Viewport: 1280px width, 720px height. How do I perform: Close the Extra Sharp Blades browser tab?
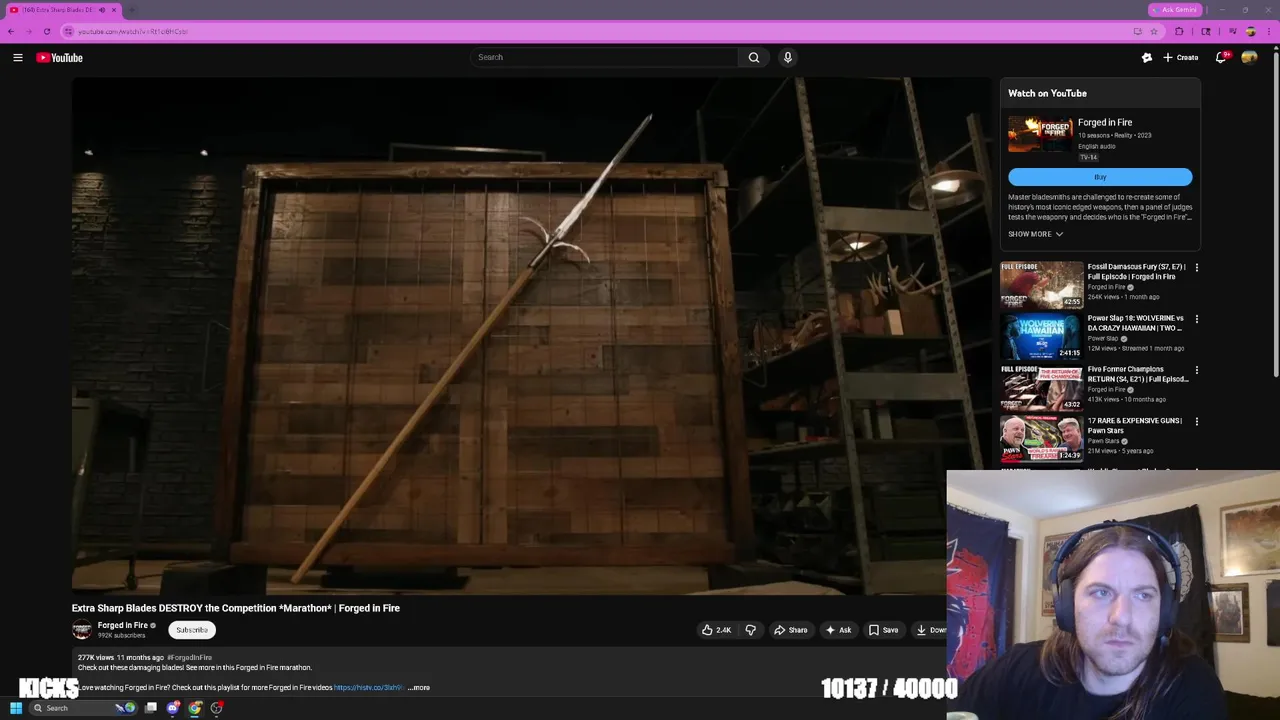113,10
